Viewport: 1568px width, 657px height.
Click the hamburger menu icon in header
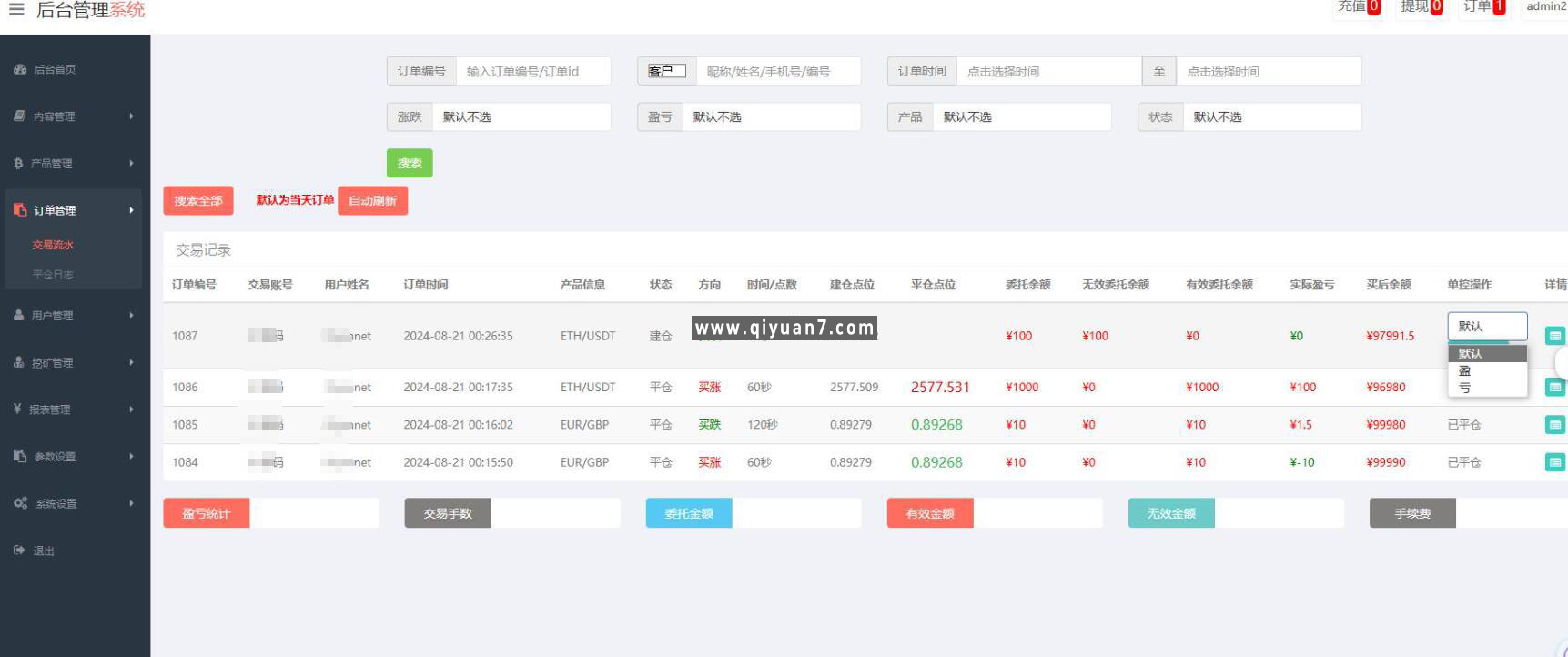tap(16, 10)
